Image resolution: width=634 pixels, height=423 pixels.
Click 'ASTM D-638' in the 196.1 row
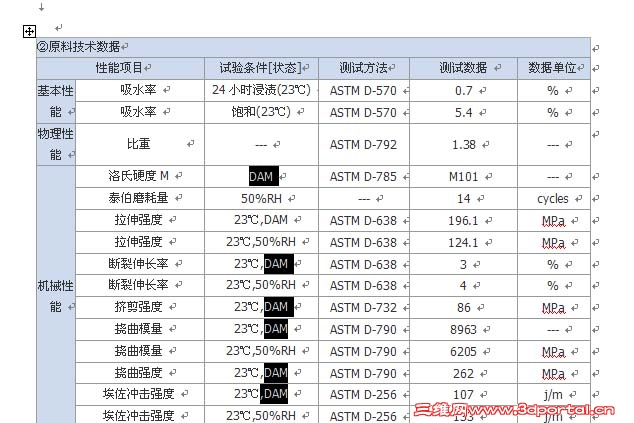click(x=363, y=221)
